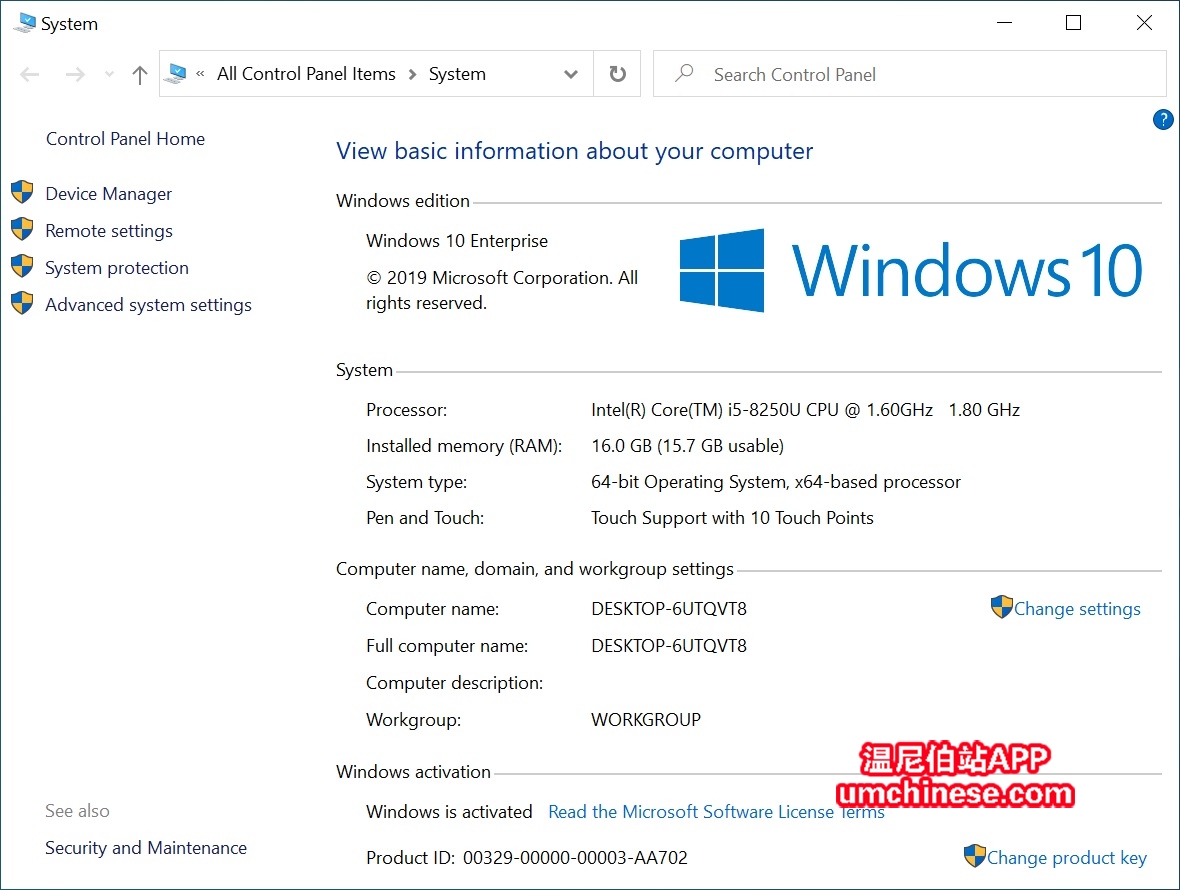Open Advanced system settings
The width and height of the screenshot is (1180, 890).
coord(148,305)
